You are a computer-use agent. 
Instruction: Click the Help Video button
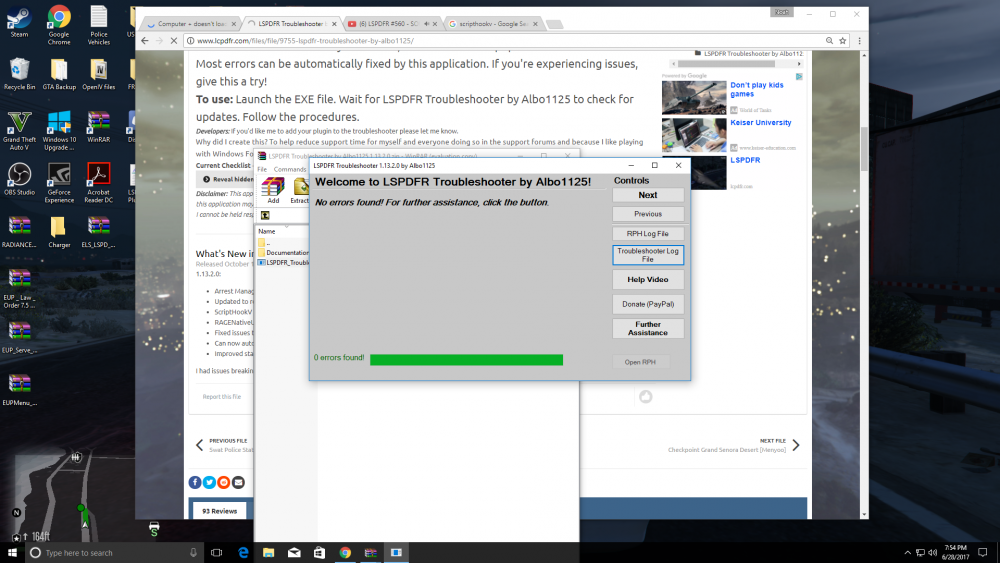tap(648, 279)
